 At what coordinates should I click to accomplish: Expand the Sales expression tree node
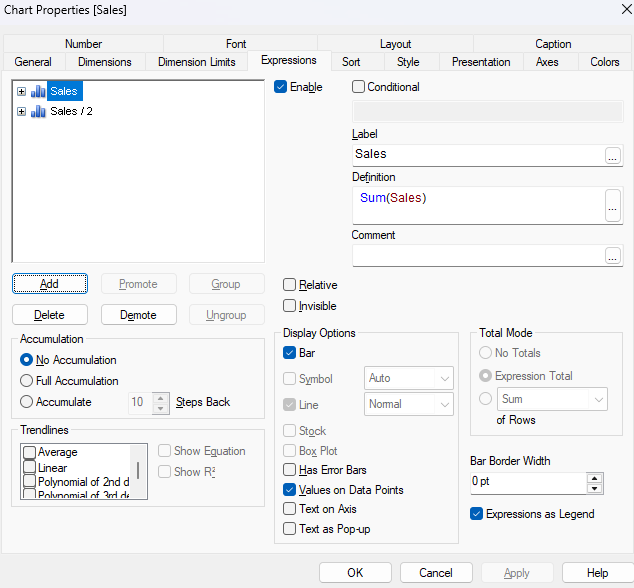[21, 91]
